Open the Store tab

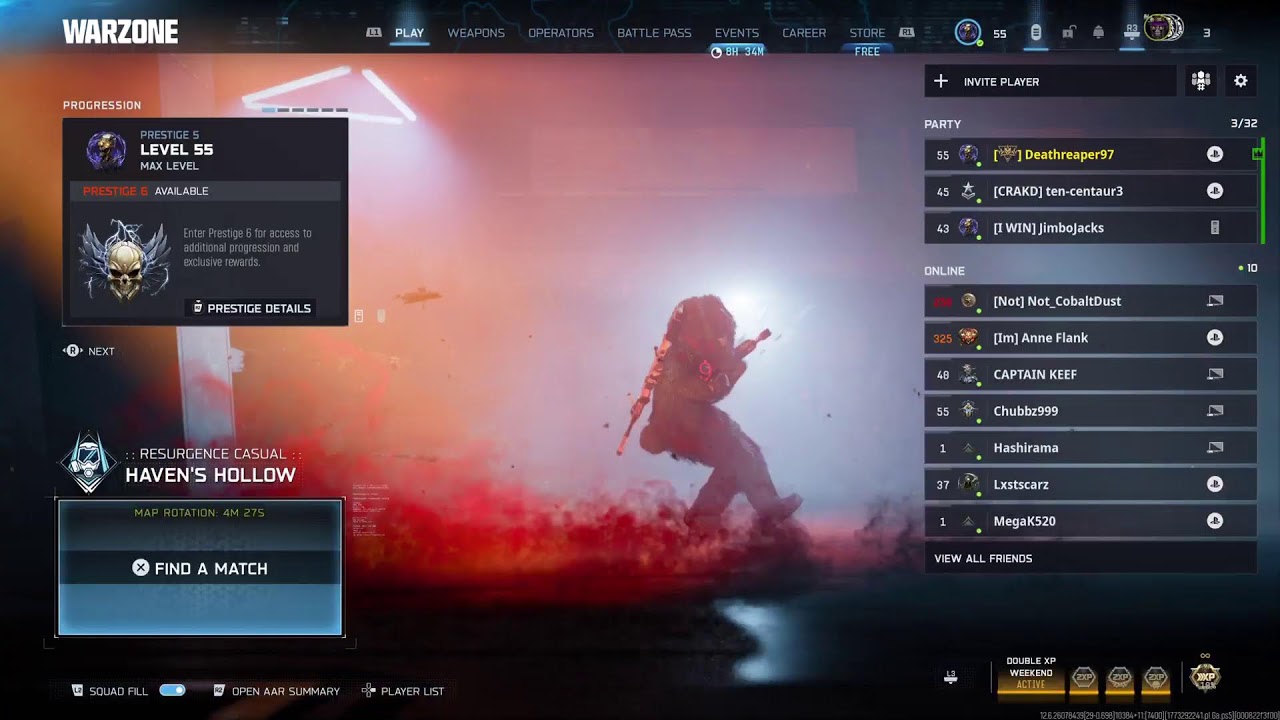tap(867, 33)
